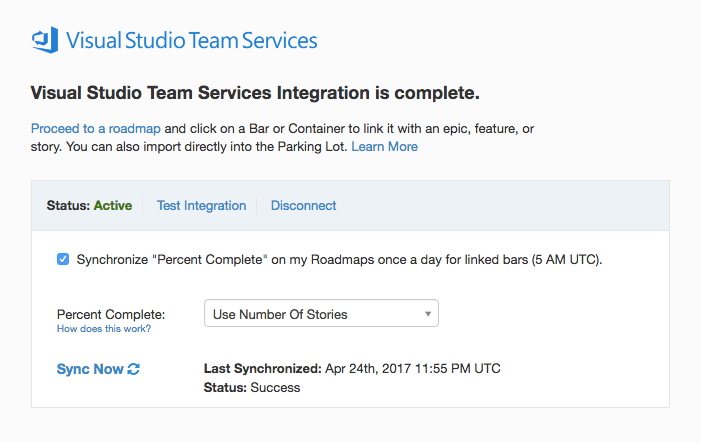Open How does this work? help link

pos(104,329)
